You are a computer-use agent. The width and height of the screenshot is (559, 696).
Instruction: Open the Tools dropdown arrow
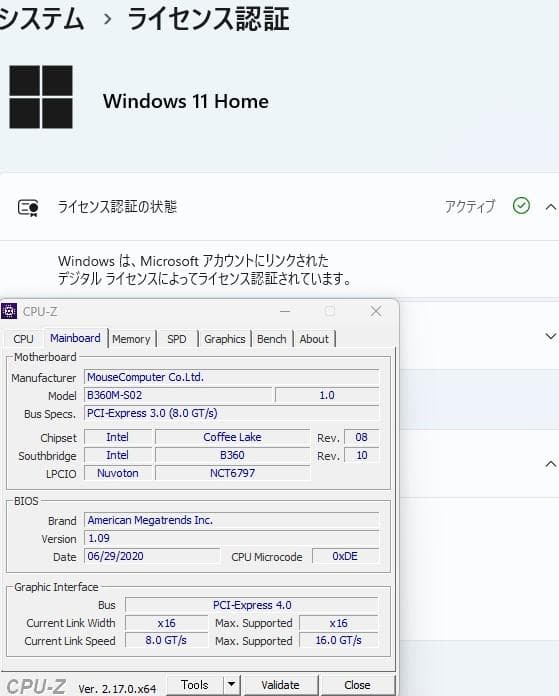click(x=231, y=685)
